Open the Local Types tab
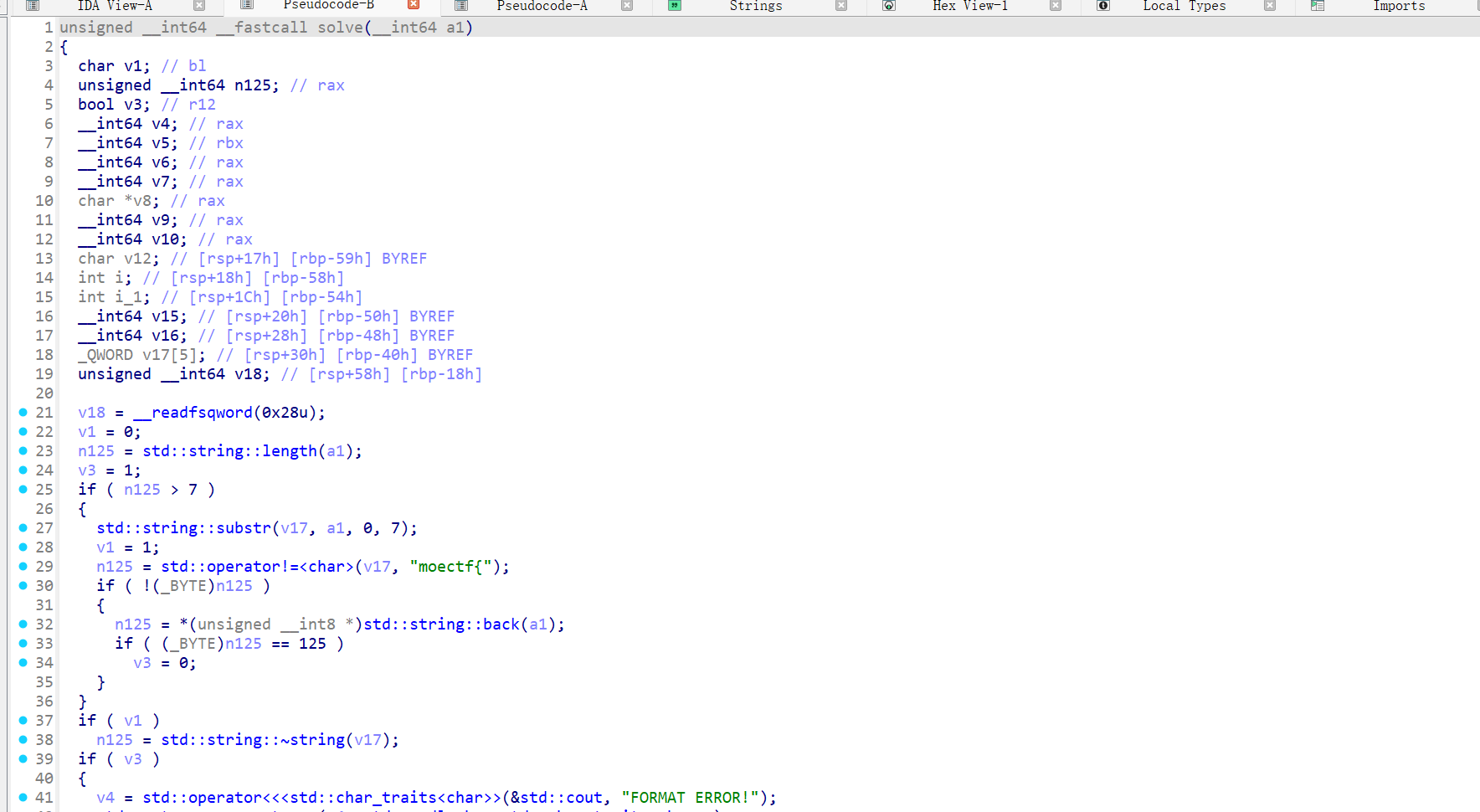The width and height of the screenshot is (1480, 812). click(1184, 6)
